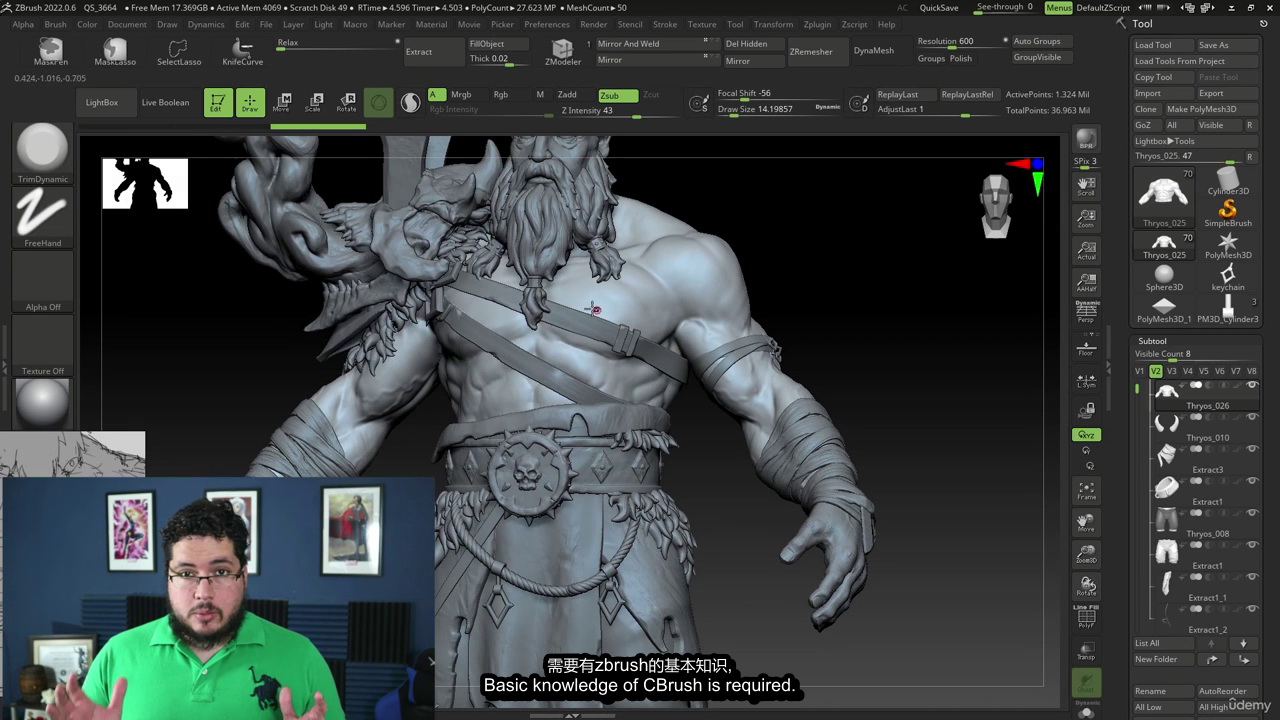Select the PM3D_Cylinder3 tool icon
This screenshot has height=720, width=1280.
pos(1228,310)
